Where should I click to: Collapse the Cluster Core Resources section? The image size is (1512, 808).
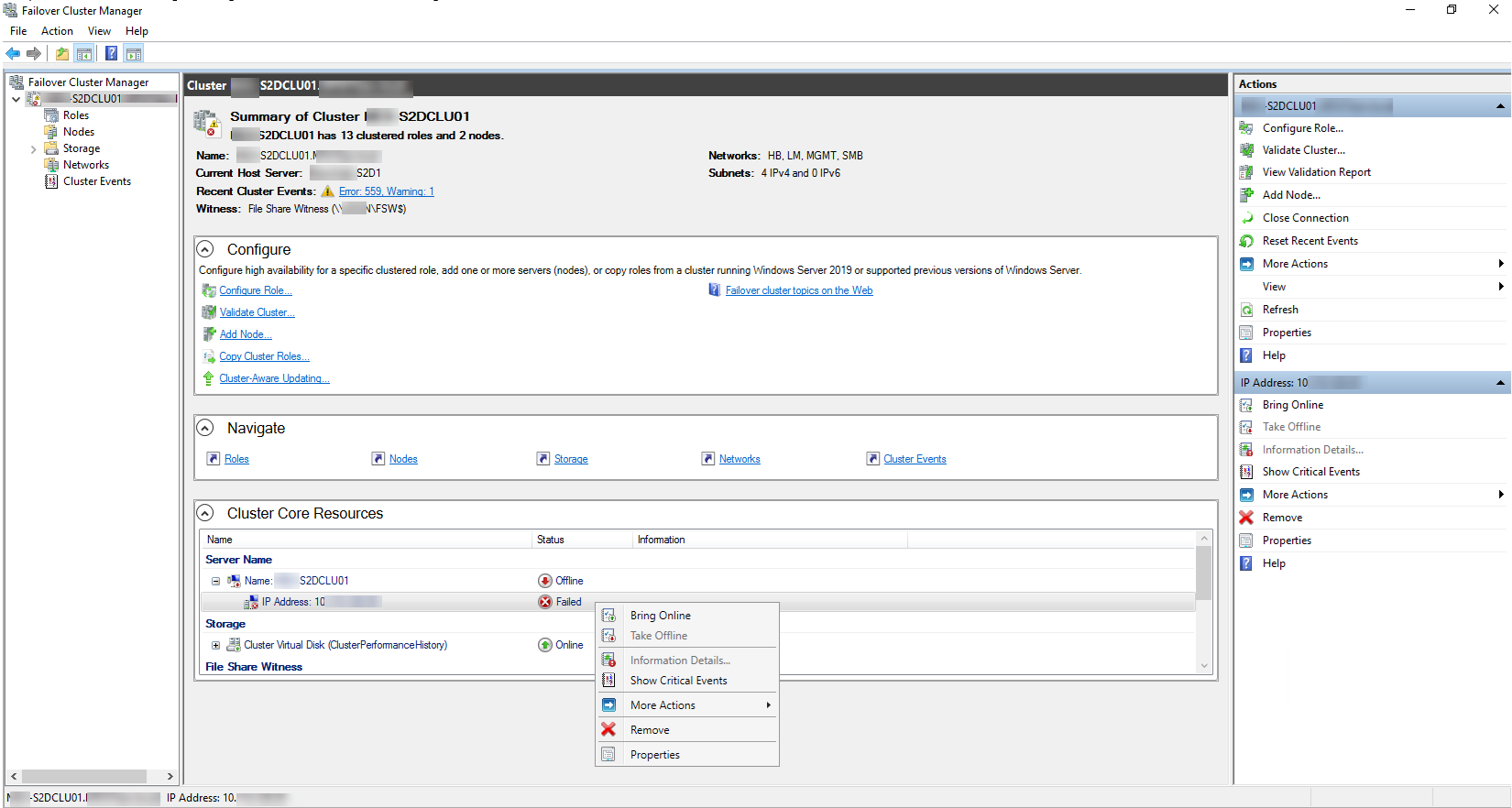pos(205,513)
